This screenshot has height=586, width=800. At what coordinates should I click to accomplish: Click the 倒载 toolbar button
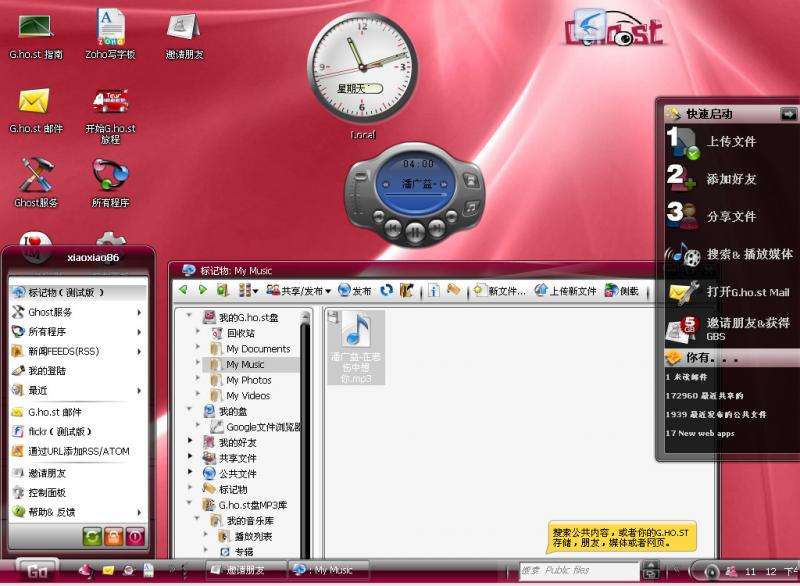click(x=621, y=291)
